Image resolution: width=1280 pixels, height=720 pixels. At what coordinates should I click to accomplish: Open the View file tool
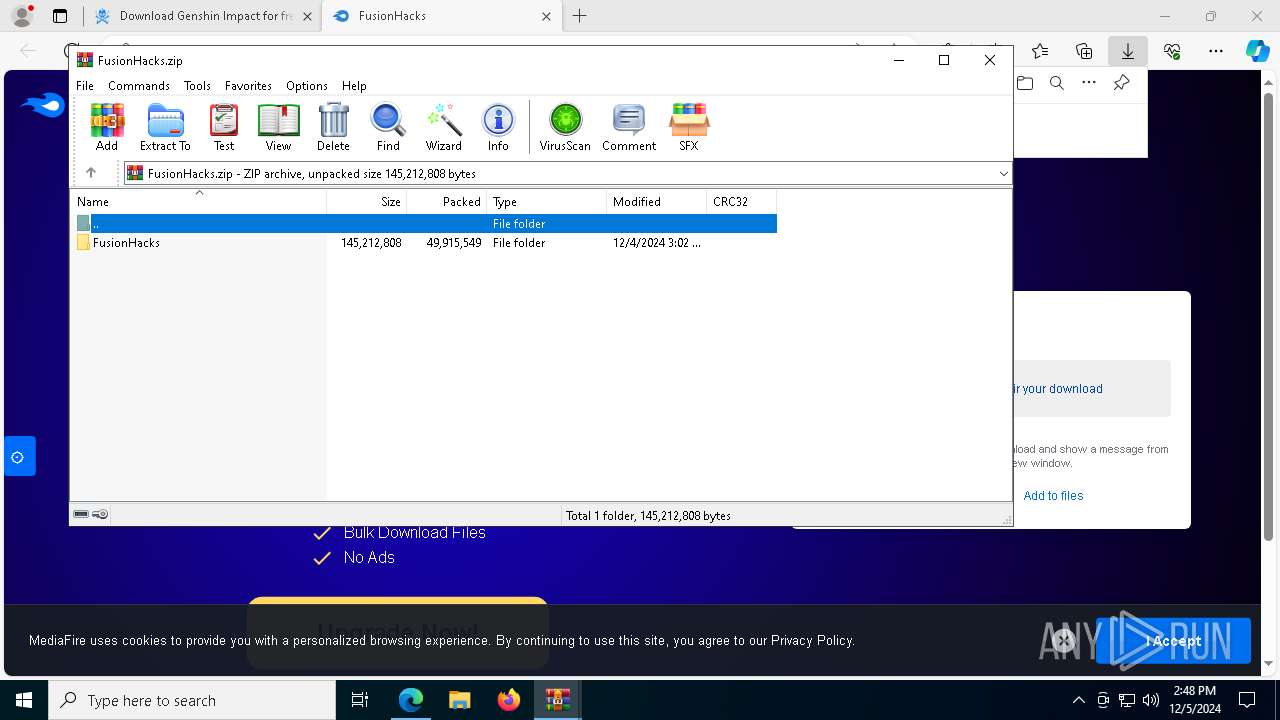click(x=278, y=127)
